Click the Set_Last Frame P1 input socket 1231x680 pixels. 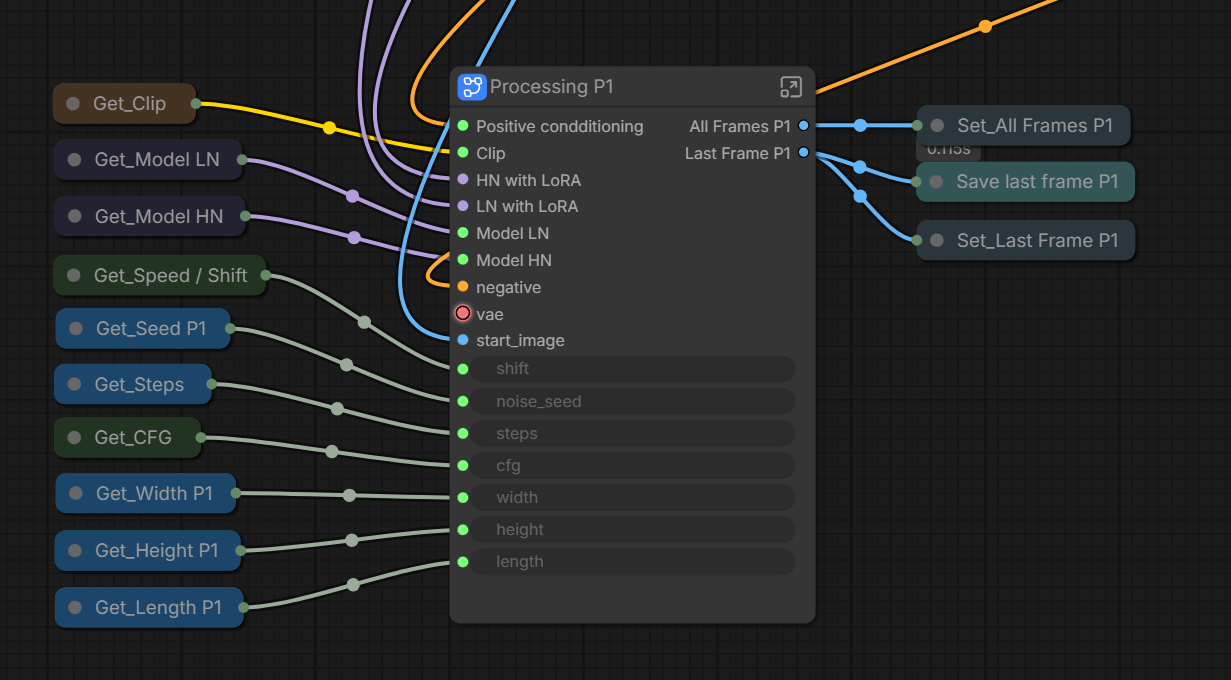(x=917, y=240)
